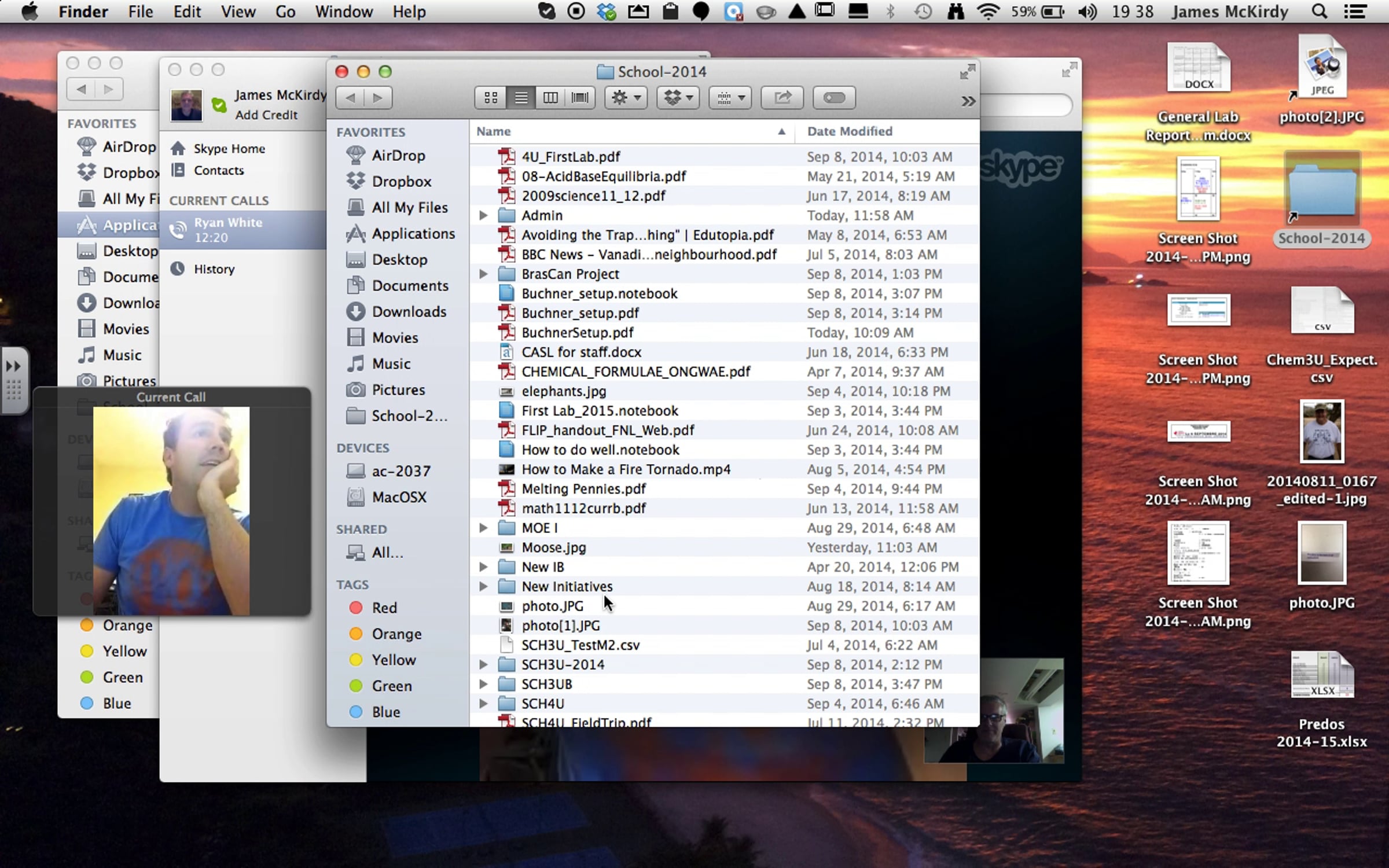Switch to Cover Flow view

point(580,98)
